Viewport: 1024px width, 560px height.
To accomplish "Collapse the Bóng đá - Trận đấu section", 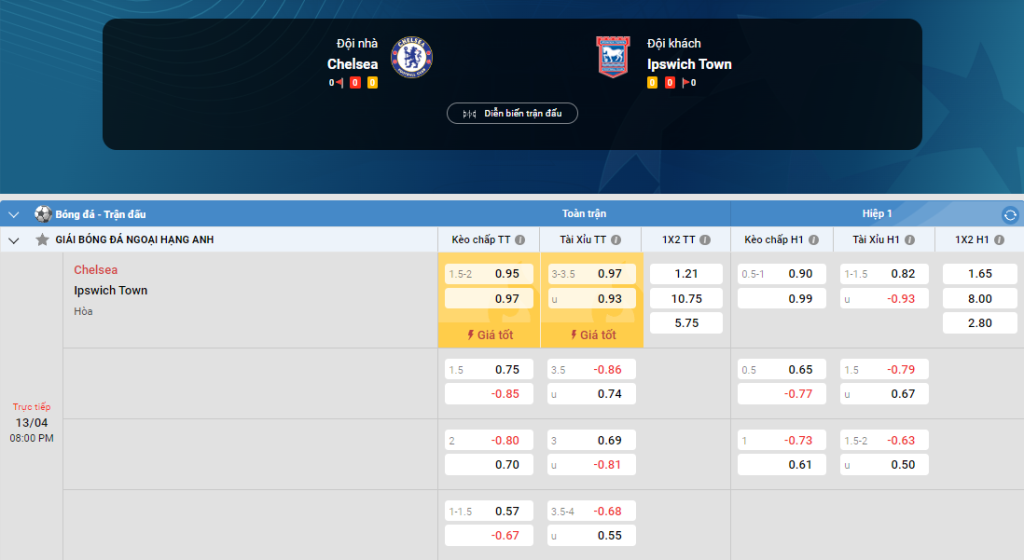I will pyautogui.click(x=13, y=214).
